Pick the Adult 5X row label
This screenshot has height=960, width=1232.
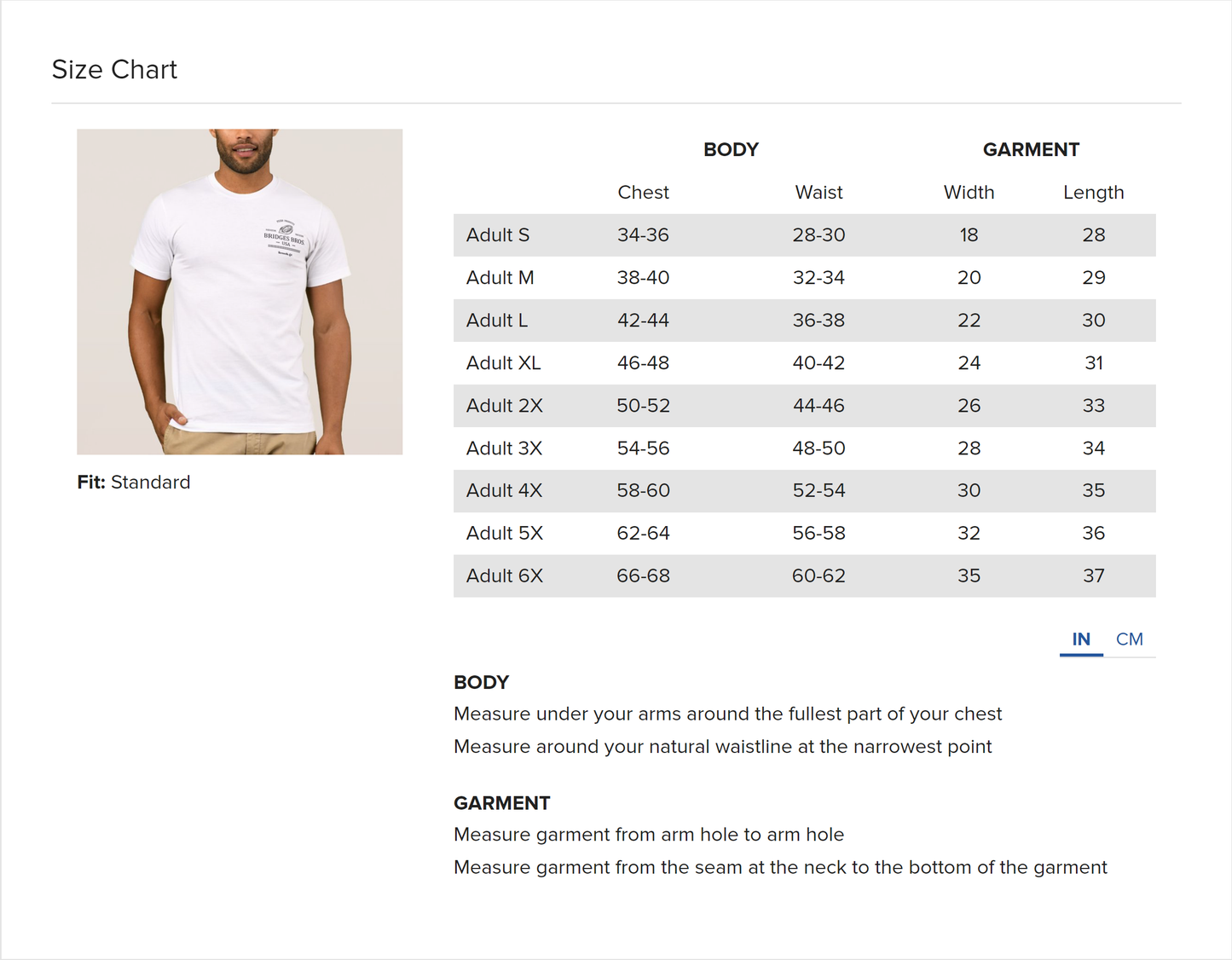click(x=504, y=534)
